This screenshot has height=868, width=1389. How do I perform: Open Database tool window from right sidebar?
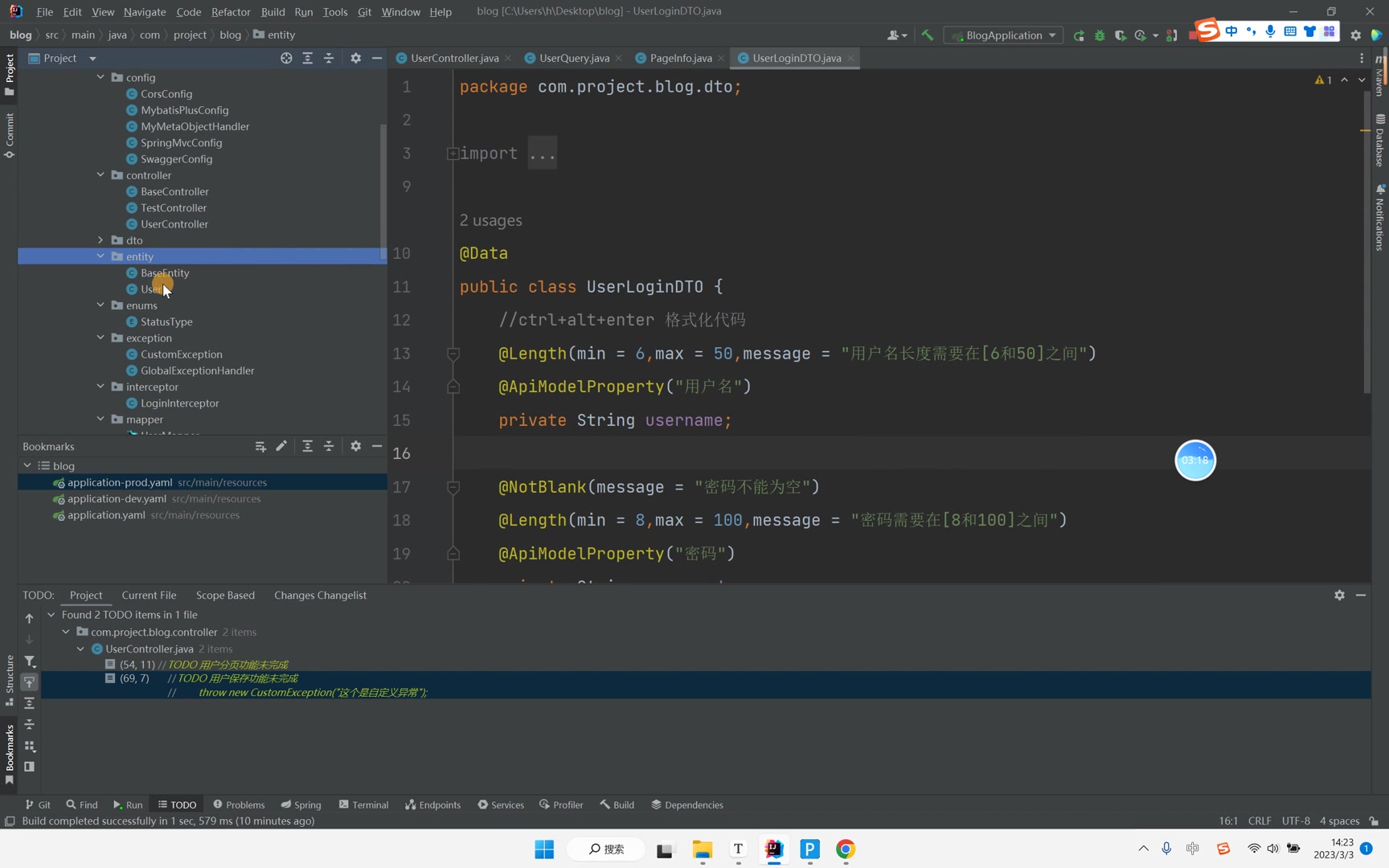point(1379,141)
